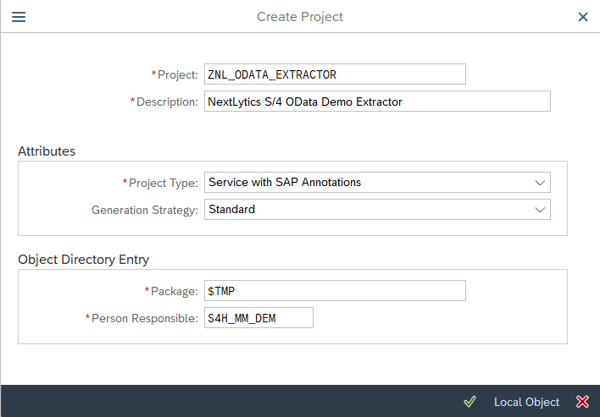
Task: Click the Package label
Action: click(x=174, y=291)
